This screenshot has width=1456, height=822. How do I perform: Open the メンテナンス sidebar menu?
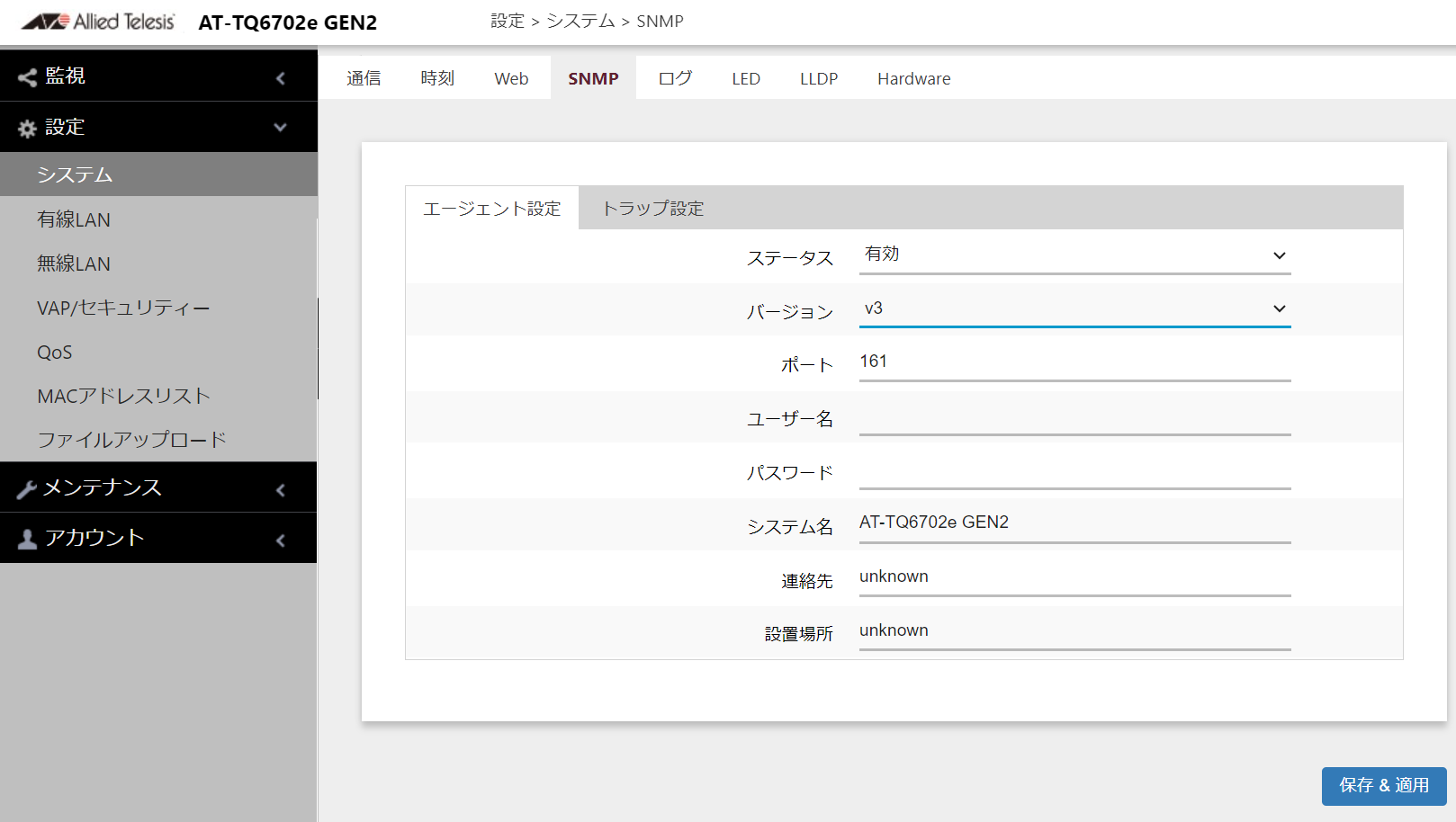(158, 487)
